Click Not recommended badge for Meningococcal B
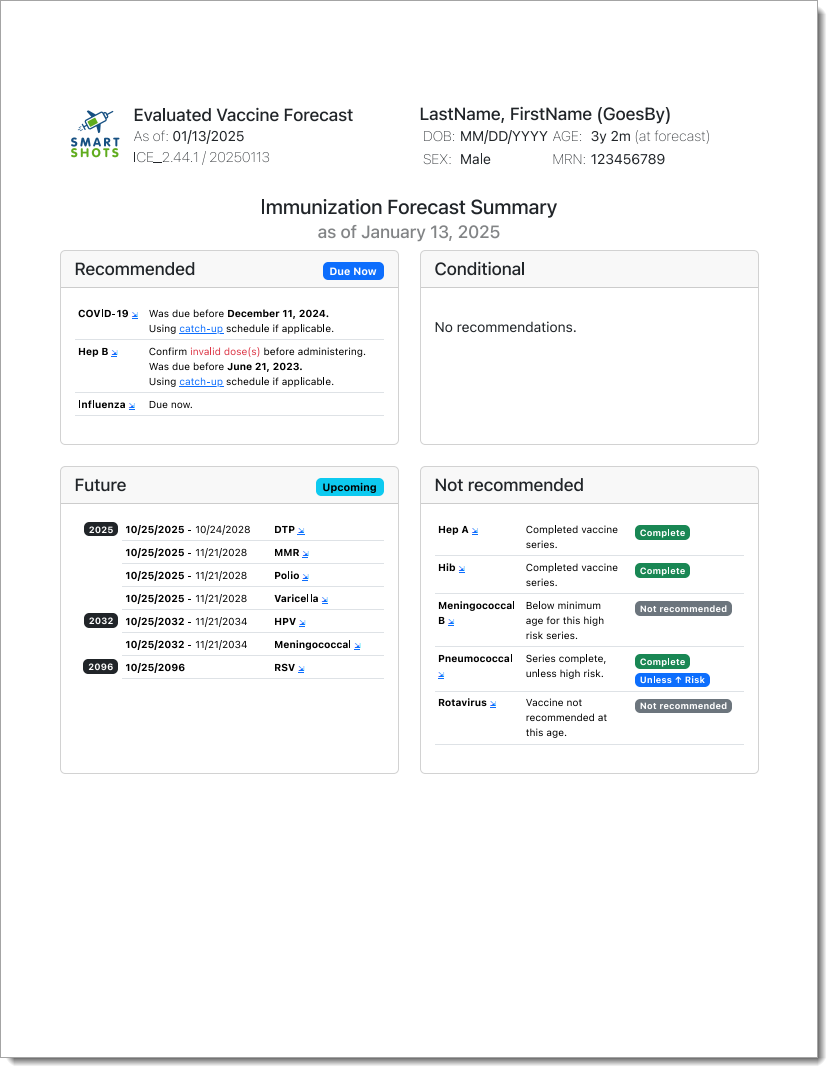 point(683,608)
